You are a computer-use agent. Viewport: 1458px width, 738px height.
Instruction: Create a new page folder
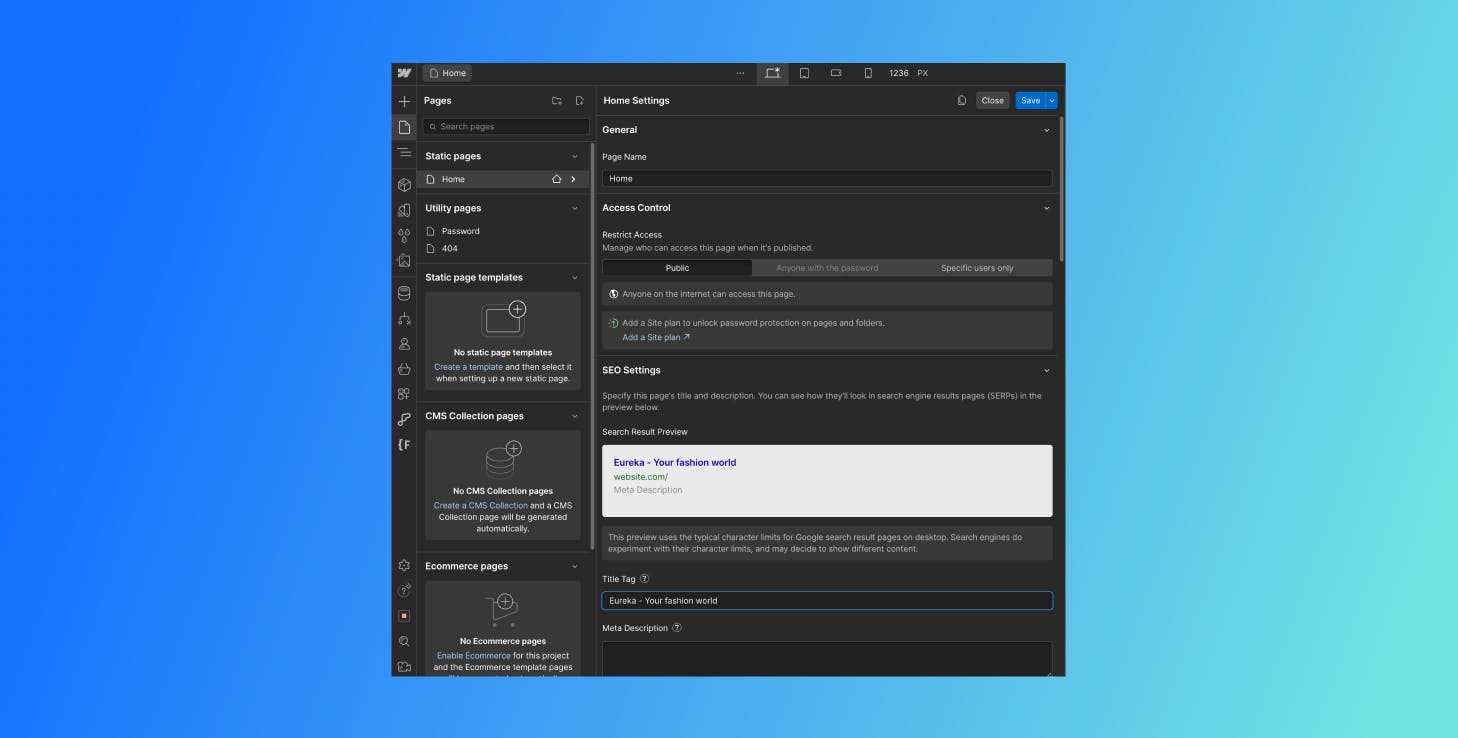(x=557, y=101)
